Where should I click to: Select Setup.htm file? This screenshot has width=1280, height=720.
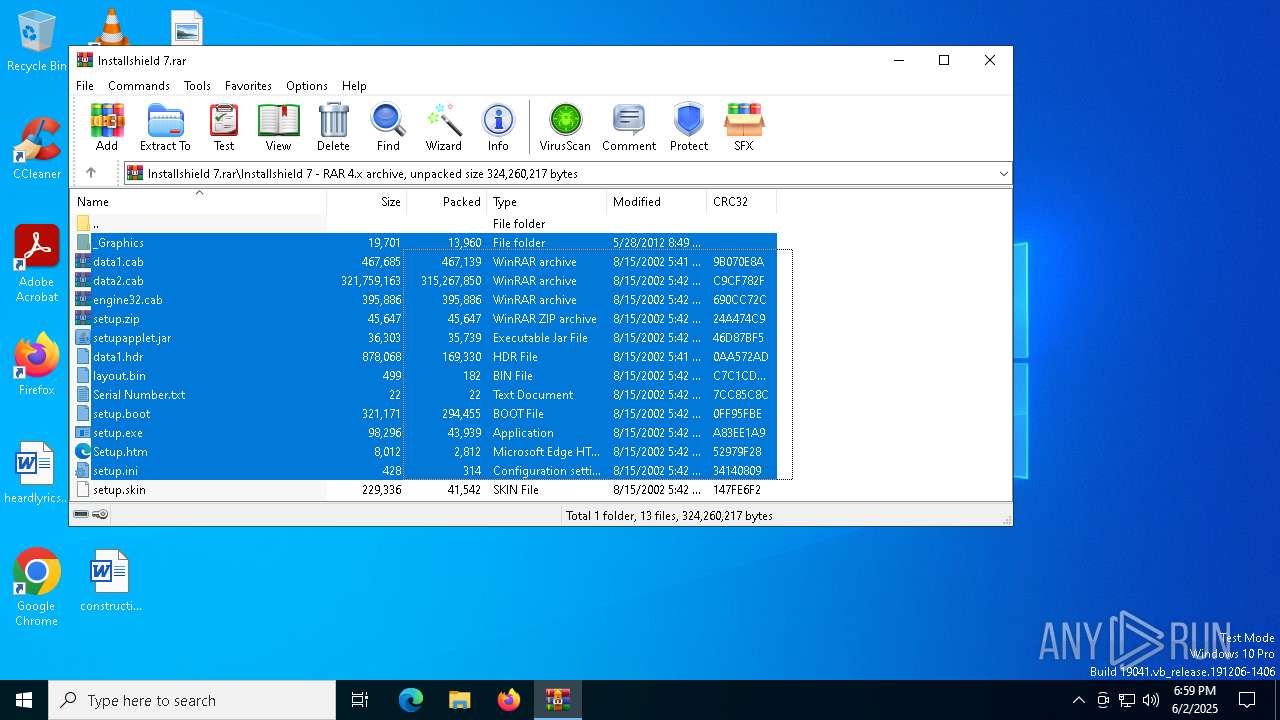424,451
